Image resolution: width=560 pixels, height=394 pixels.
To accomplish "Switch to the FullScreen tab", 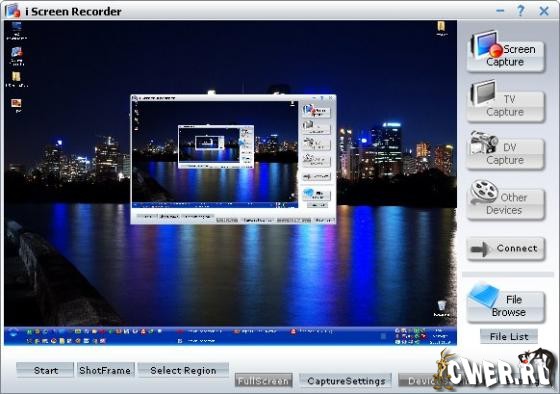I will tap(264, 381).
